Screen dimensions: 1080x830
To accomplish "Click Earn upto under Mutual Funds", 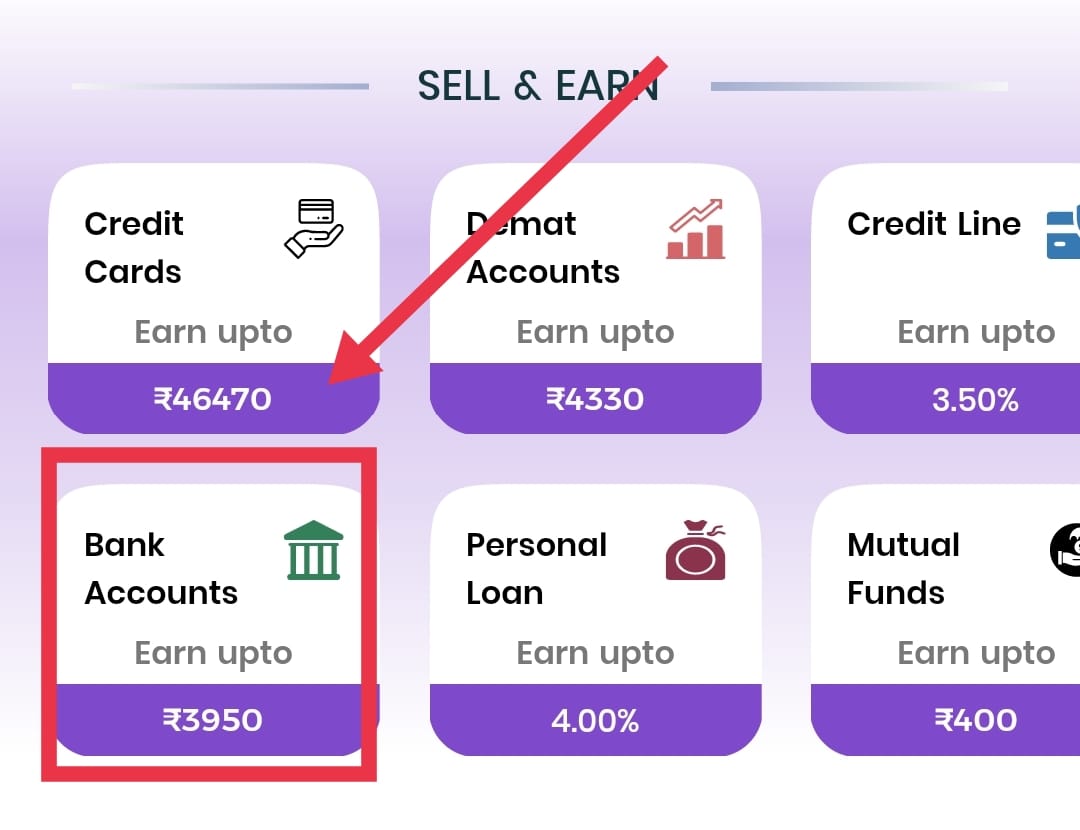I will (x=977, y=652).
